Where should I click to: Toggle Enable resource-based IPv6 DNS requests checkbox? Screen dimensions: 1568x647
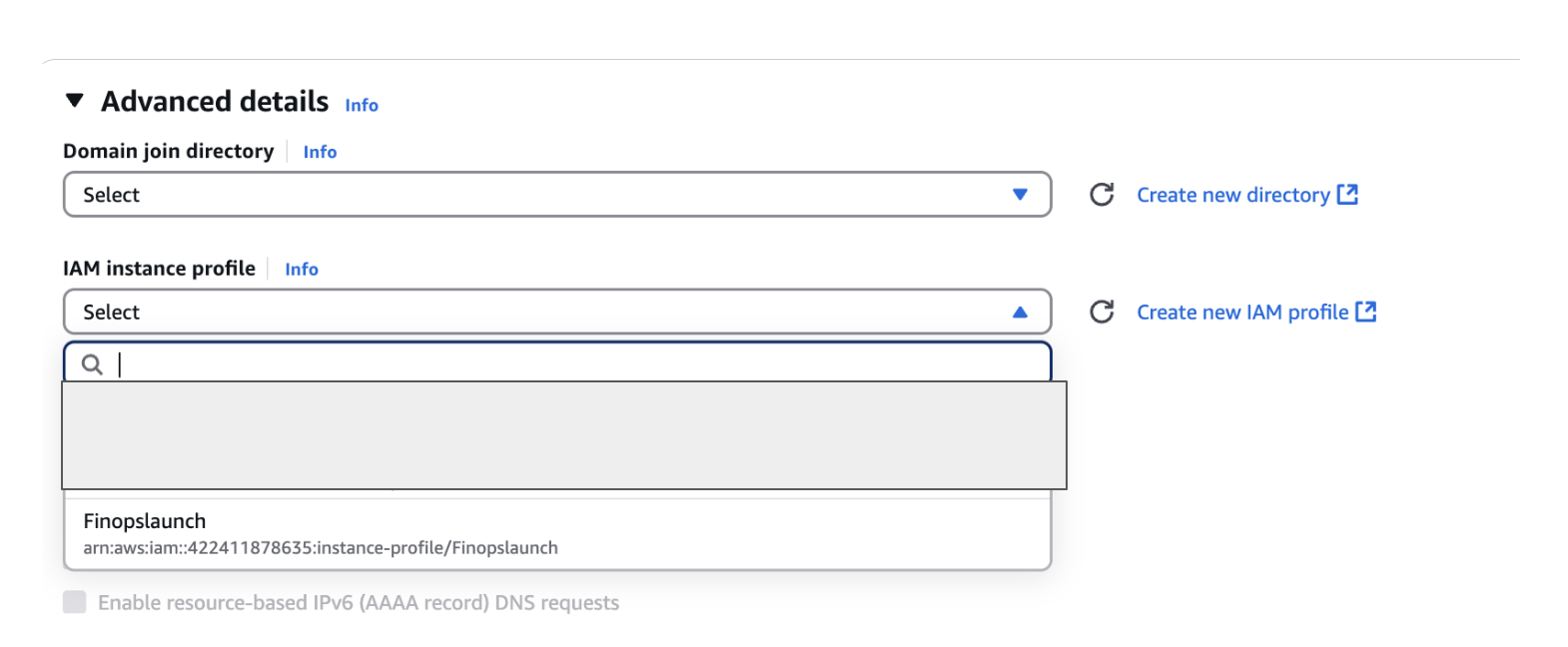(x=75, y=602)
